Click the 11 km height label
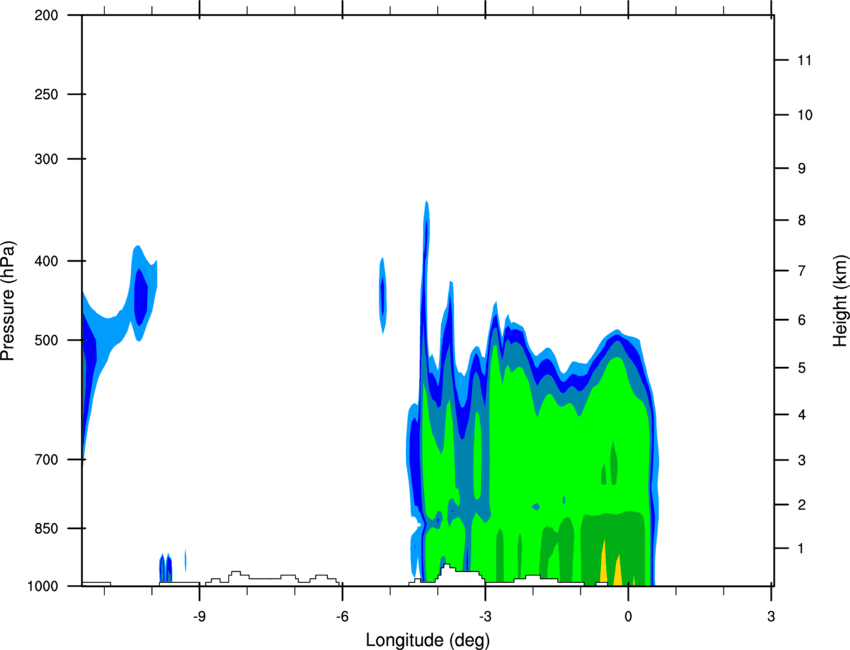 (804, 60)
